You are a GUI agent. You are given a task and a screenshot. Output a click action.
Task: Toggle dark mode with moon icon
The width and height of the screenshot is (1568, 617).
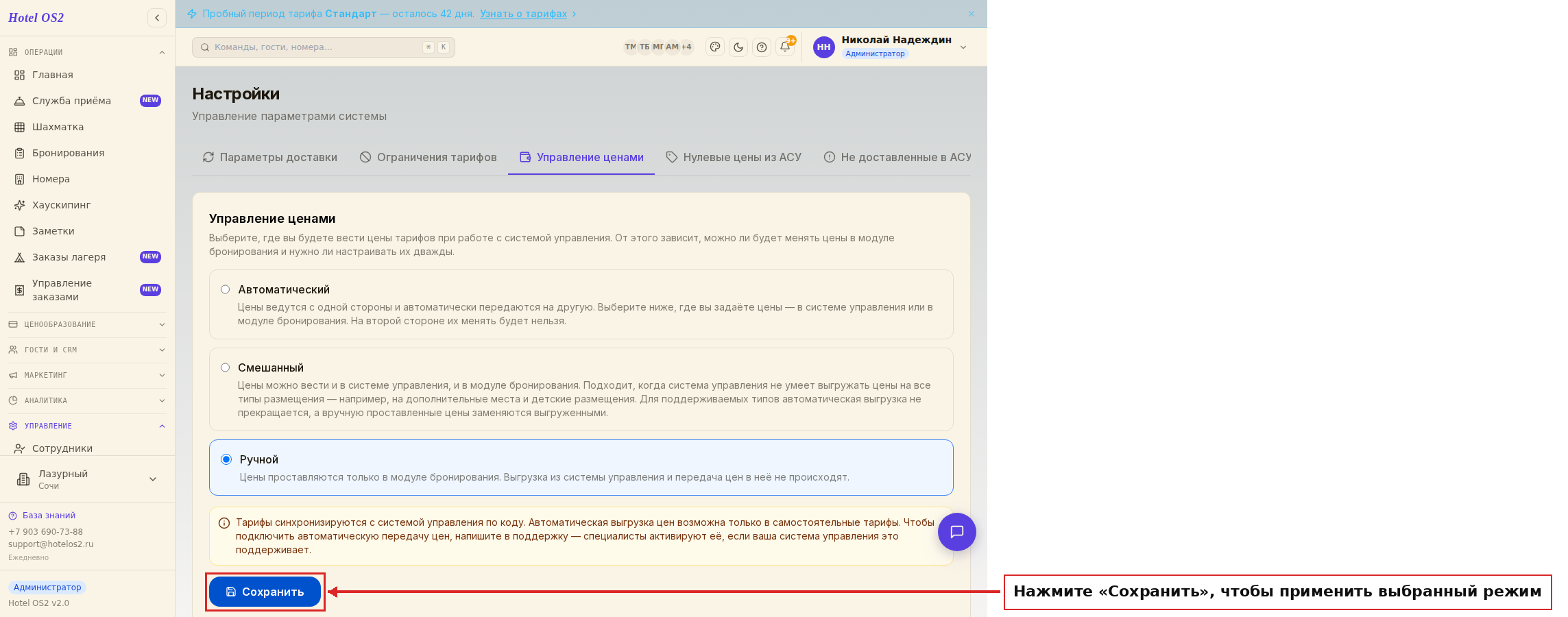(x=738, y=47)
